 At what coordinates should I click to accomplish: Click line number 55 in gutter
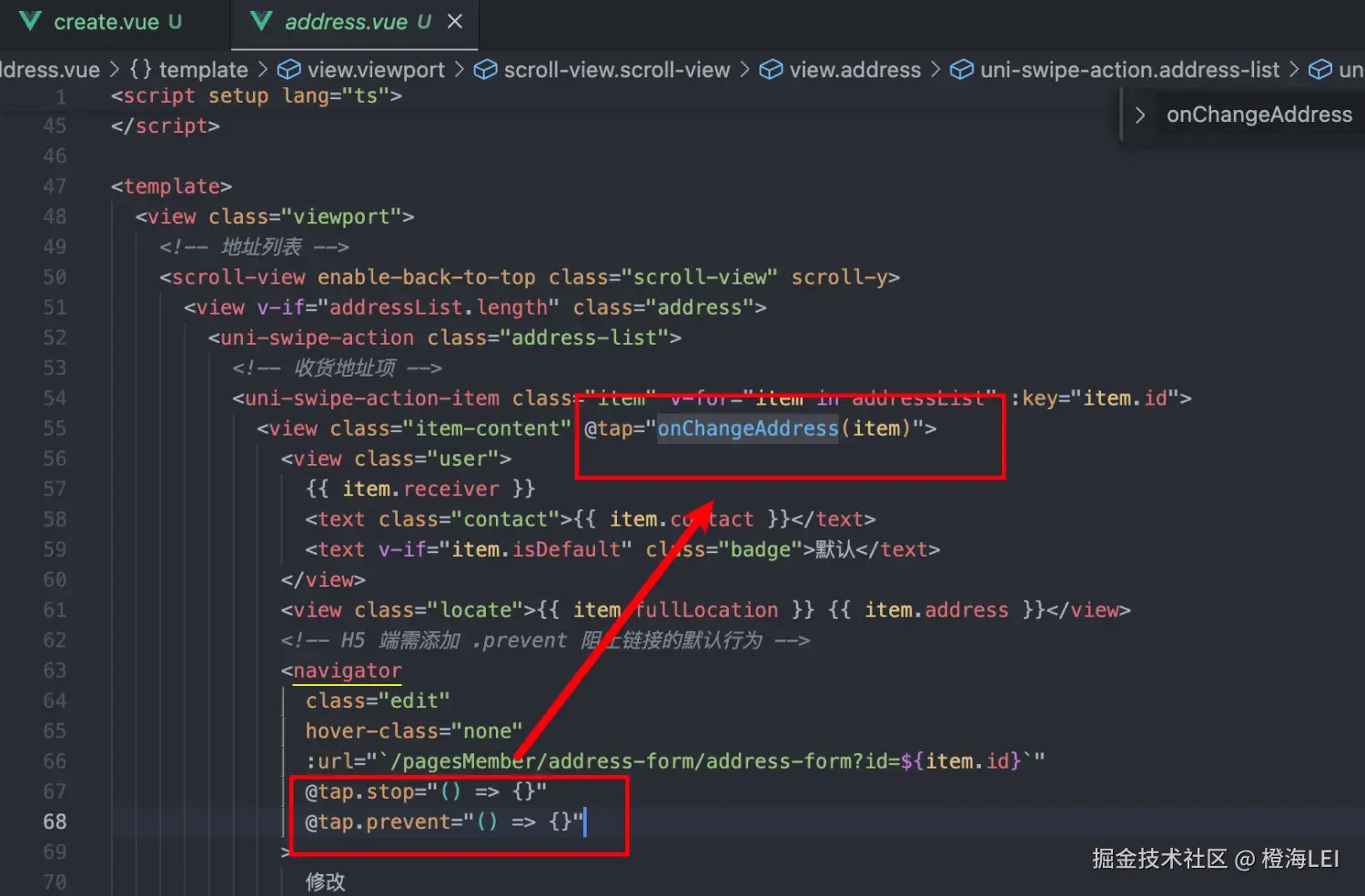[x=55, y=428]
